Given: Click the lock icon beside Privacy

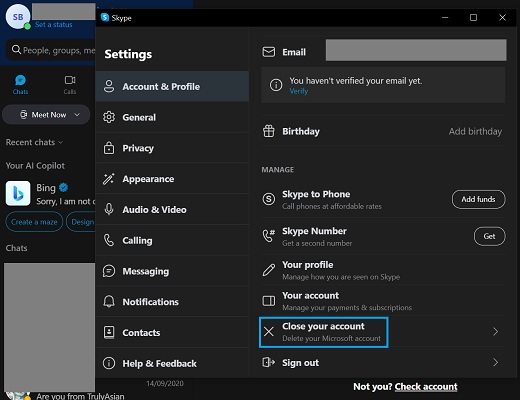Looking at the screenshot, I should point(109,148).
